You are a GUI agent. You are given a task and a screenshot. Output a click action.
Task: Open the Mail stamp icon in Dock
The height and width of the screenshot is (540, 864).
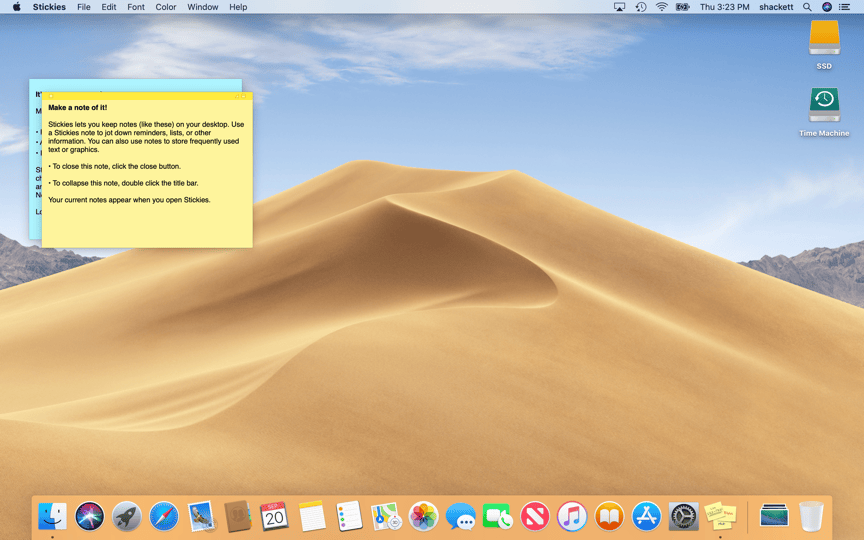(201, 516)
